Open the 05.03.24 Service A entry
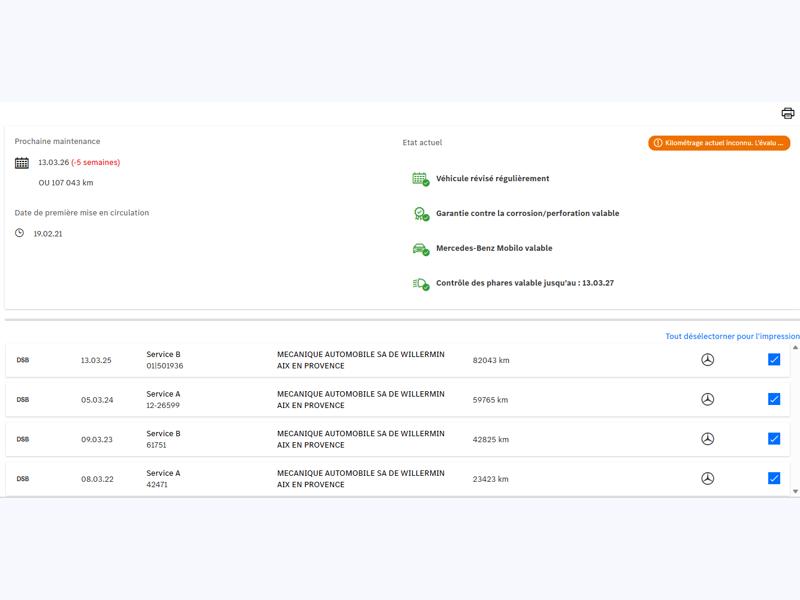Screen dimensions: 800x600 pyautogui.click(x=397, y=399)
